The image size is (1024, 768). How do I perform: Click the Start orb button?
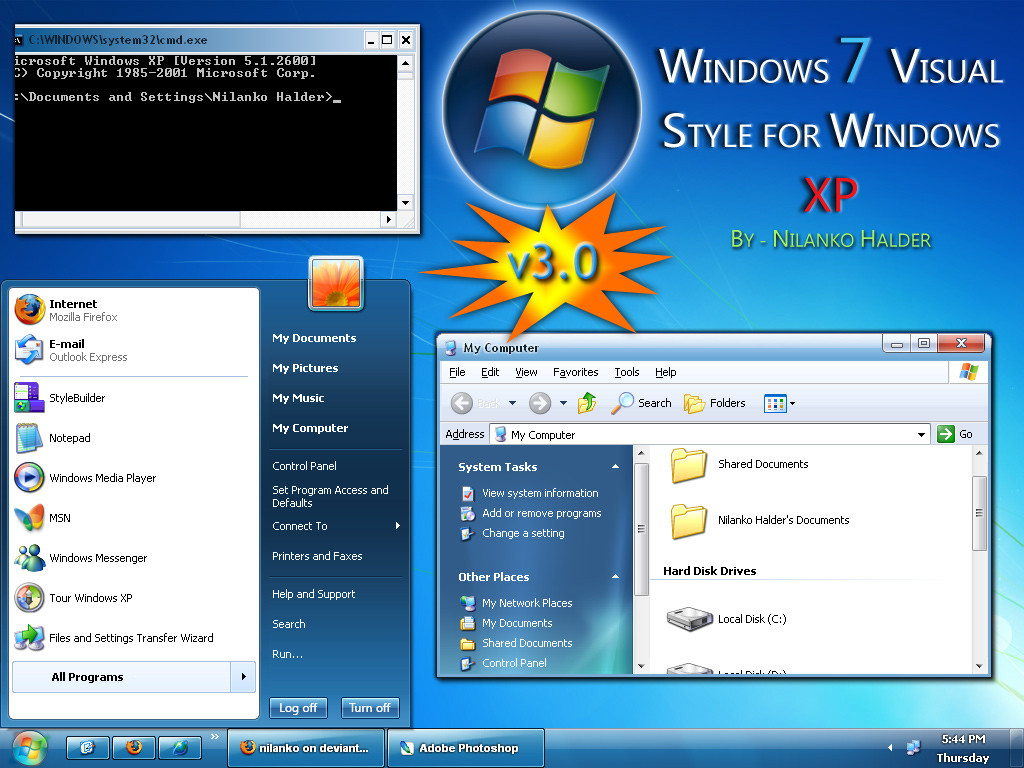click(x=29, y=748)
